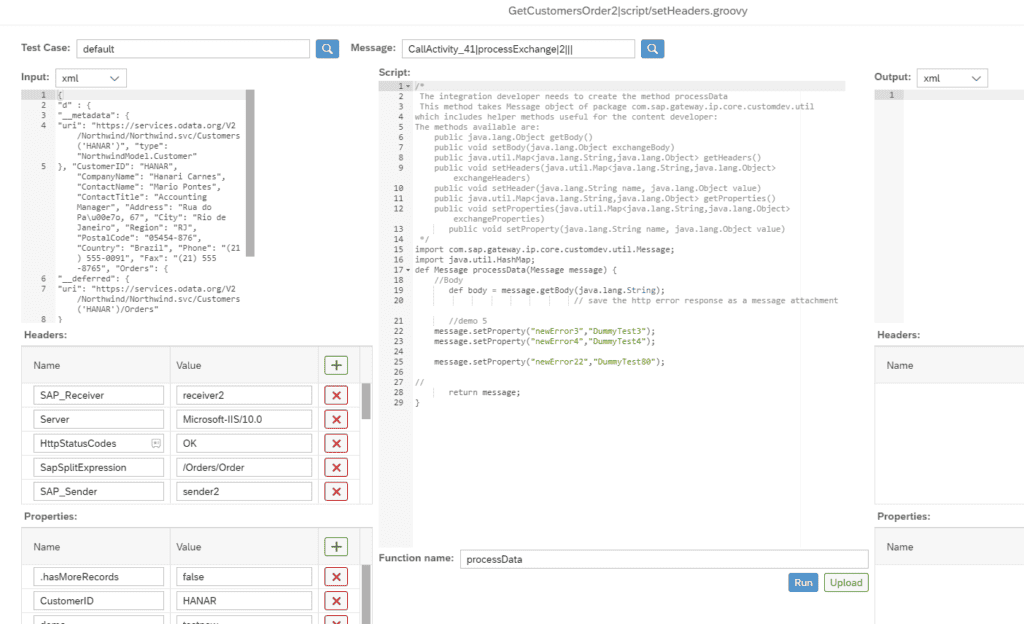
Task: Edit the SapSplitExpression name field
Action: point(99,468)
